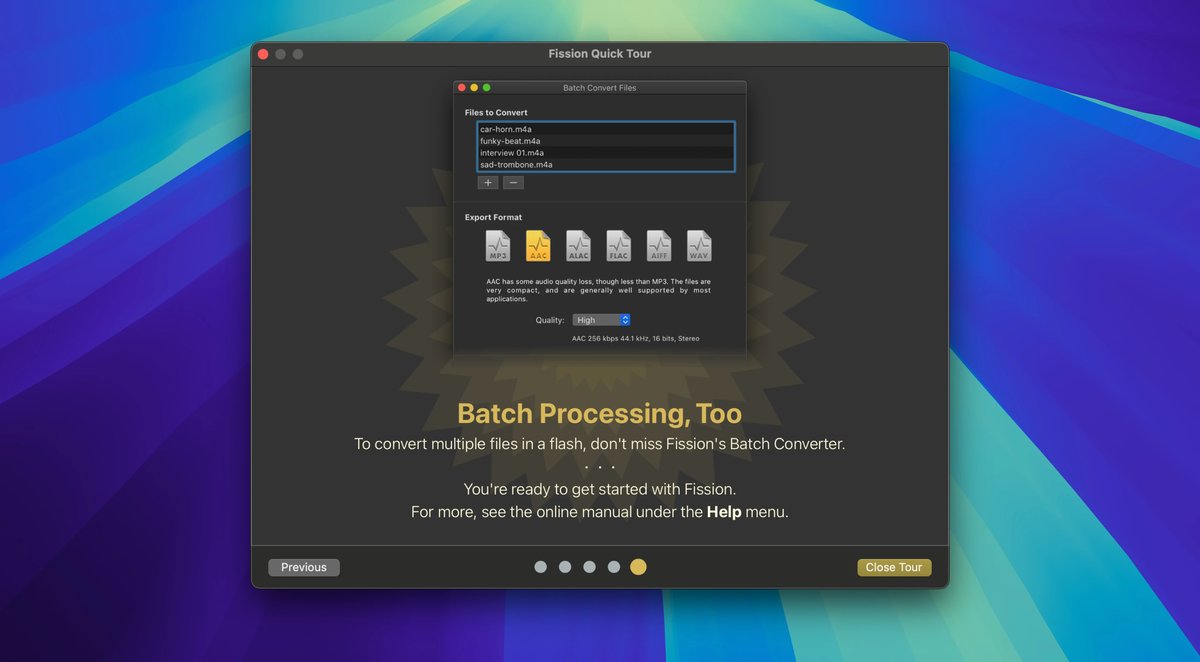Select the MP3 export format icon

(498, 246)
